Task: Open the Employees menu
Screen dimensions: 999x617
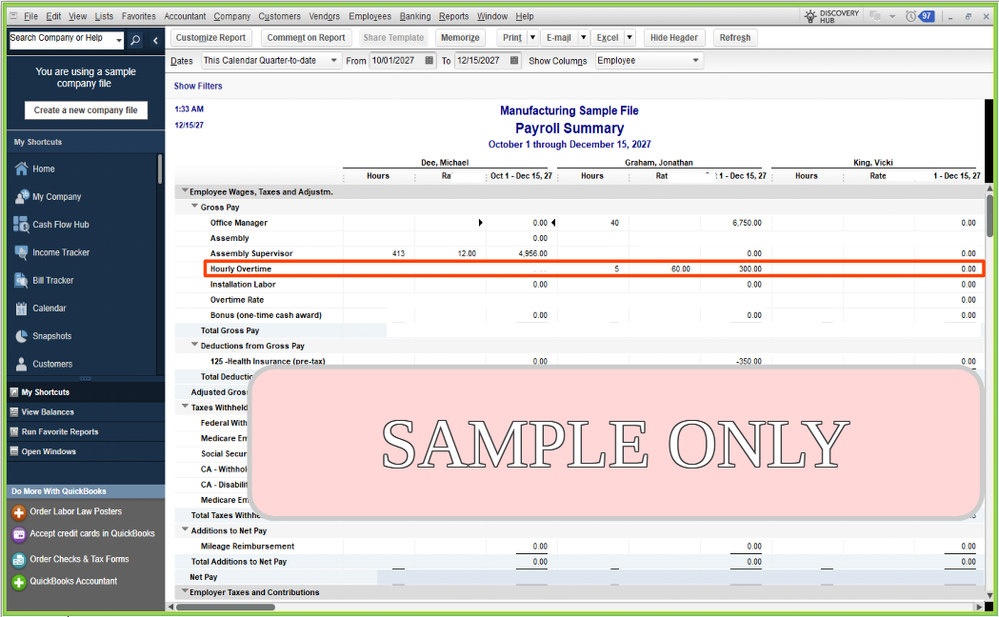Action: pyautogui.click(x=370, y=17)
